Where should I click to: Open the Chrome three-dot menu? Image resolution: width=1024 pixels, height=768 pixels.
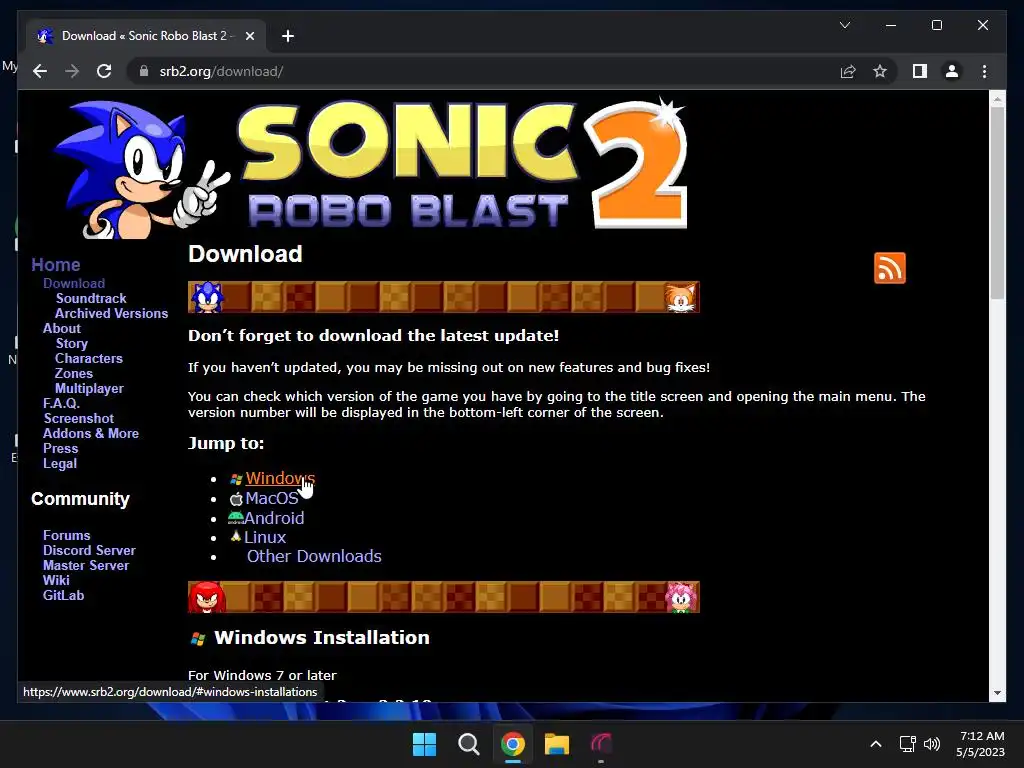[984, 71]
